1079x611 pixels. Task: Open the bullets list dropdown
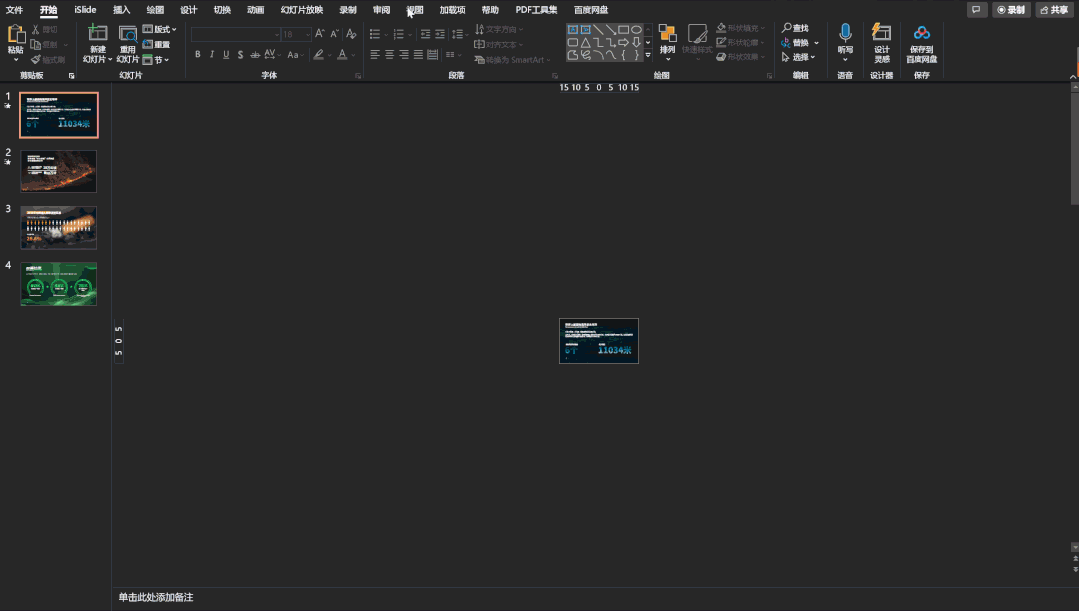(x=386, y=34)
